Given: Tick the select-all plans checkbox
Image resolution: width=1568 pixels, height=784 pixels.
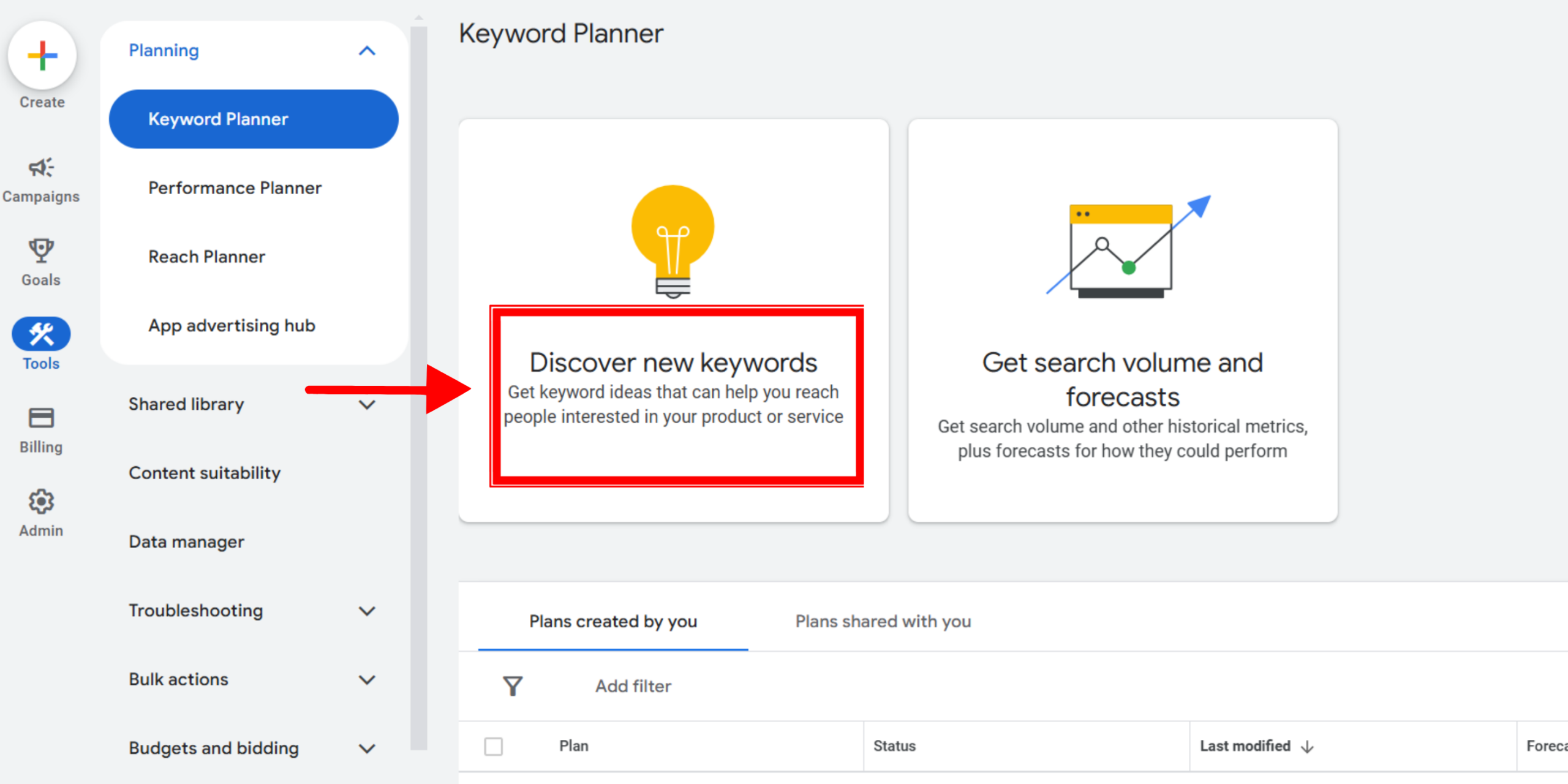Looking at the screenshot, I should click(x=493, y=746).
